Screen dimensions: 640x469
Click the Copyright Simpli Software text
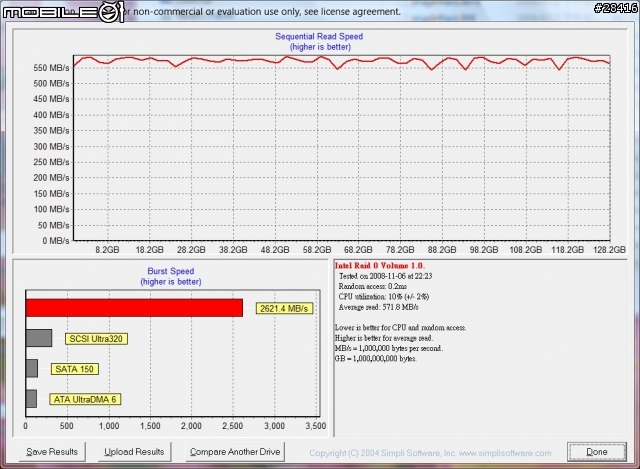[x=430, y=453]
